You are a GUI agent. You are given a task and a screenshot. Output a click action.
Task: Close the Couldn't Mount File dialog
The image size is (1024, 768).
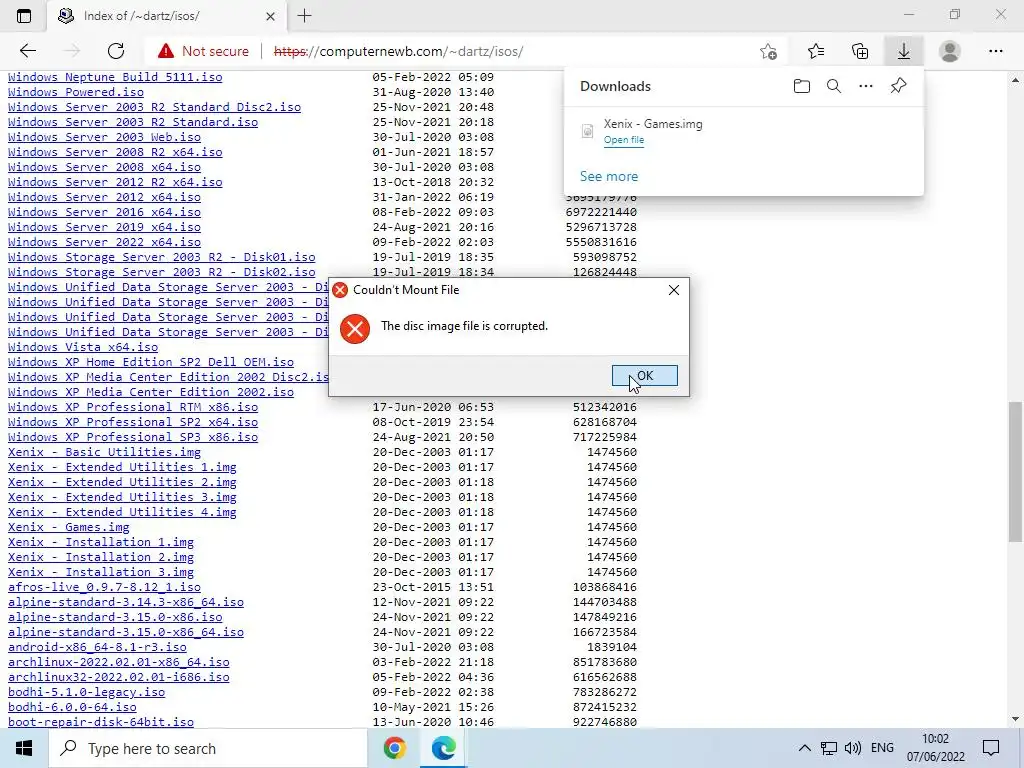point(674,290)
